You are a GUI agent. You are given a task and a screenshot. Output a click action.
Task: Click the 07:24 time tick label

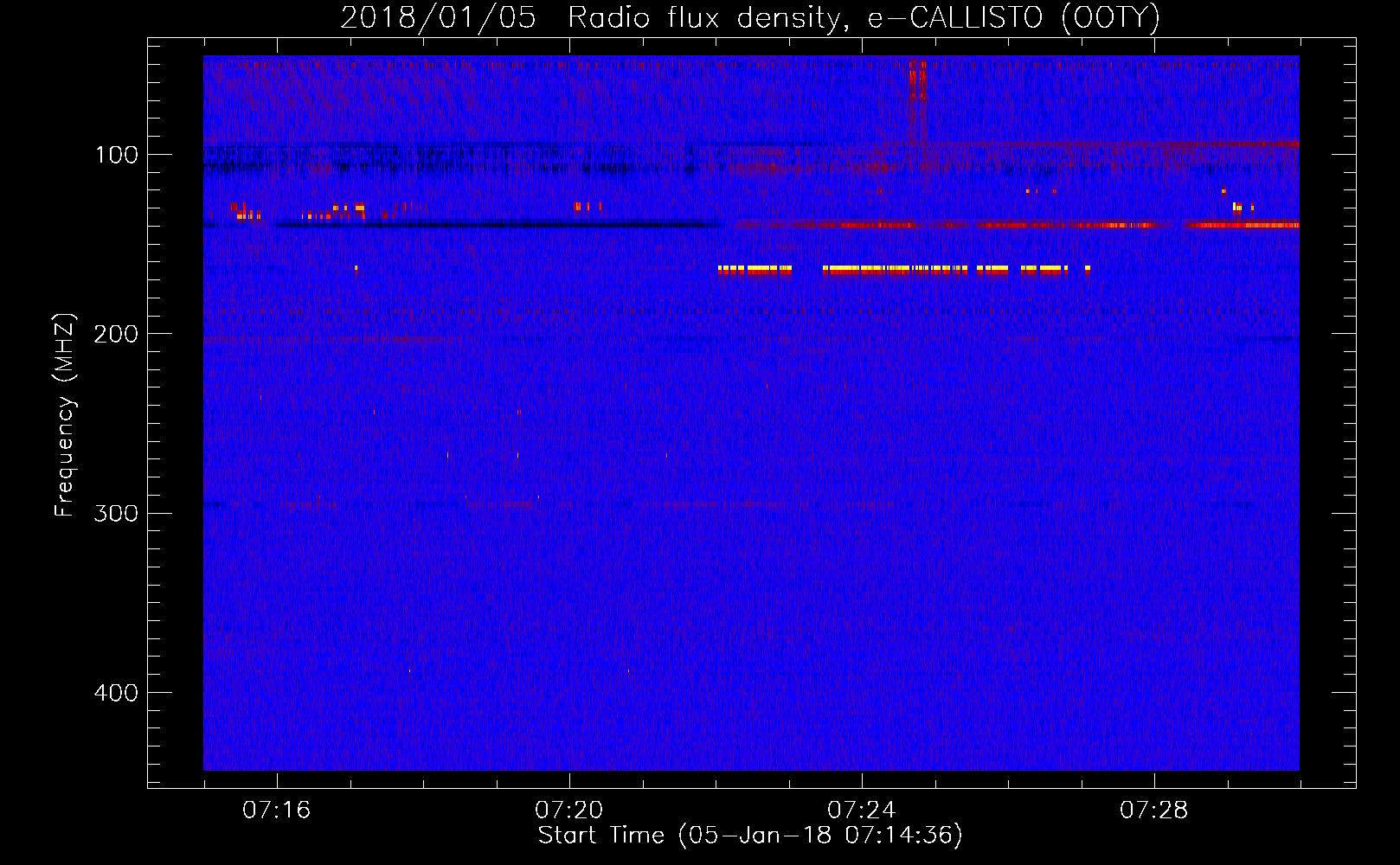coord(862,811)
